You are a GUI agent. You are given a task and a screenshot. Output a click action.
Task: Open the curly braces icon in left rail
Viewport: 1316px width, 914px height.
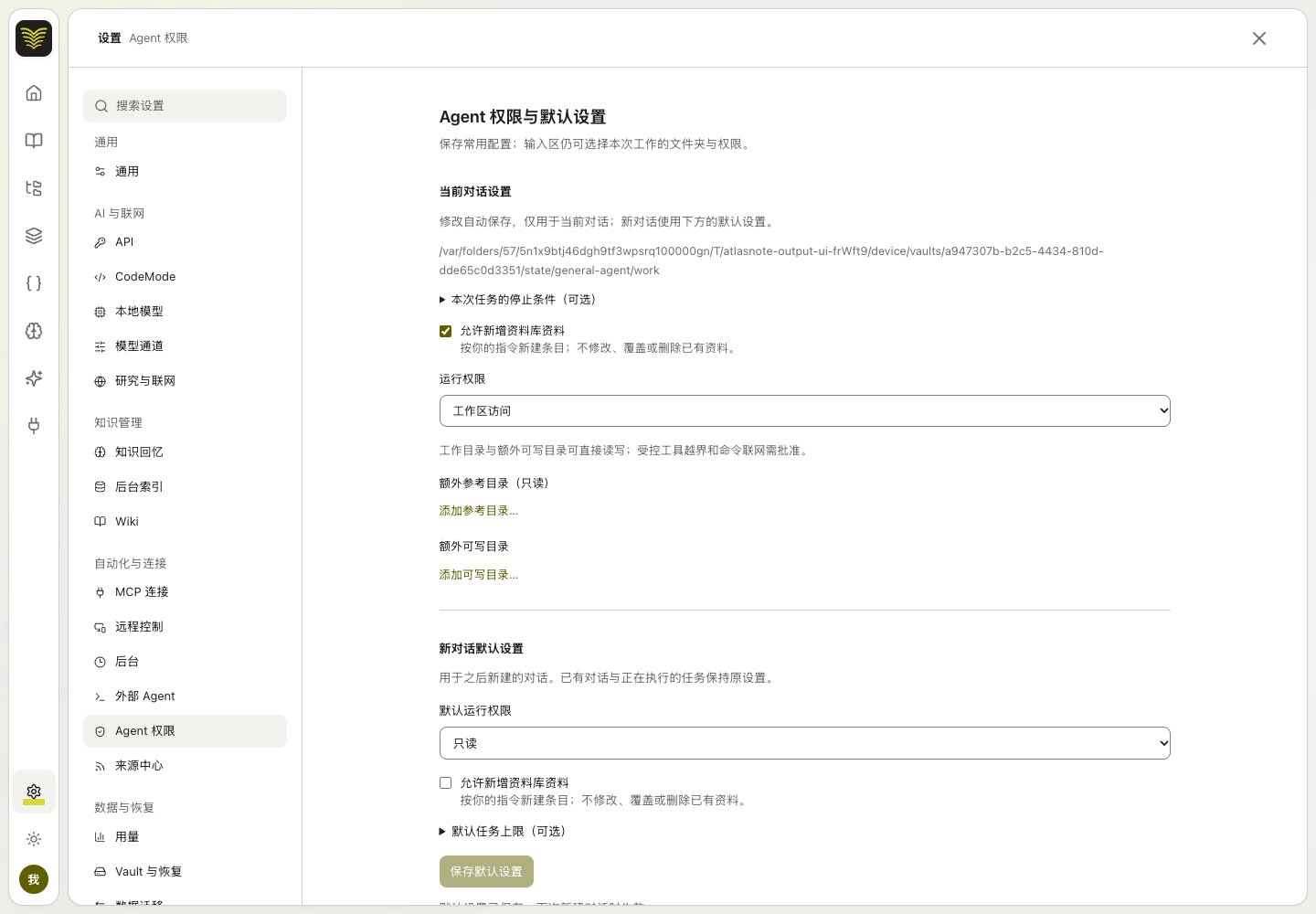pyautogui.click(x=34, y=283)
